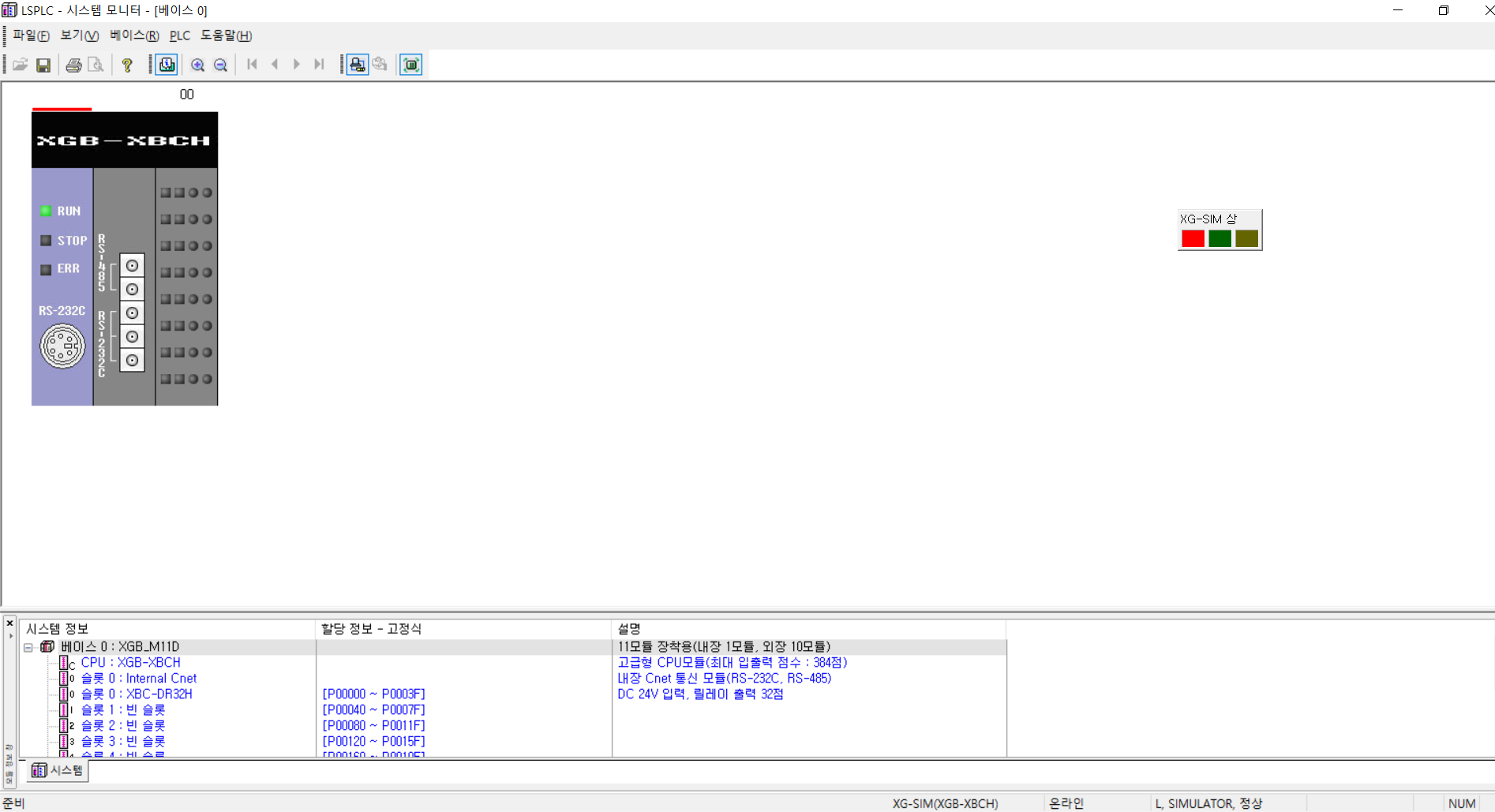This screenshot has width=1495, height=812.
Task: Click the 설명 column header
Action: [809, 629]
